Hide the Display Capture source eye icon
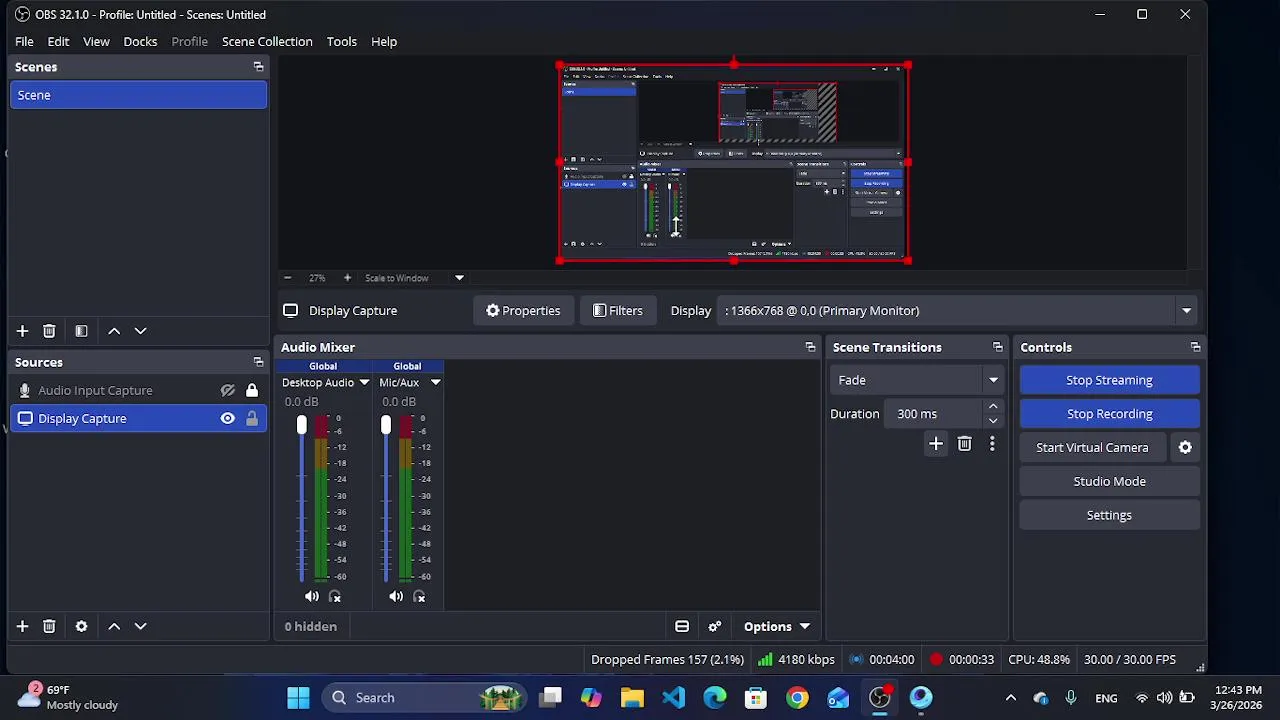Screen dimensions: 1280x720 (x=228, y=419)
